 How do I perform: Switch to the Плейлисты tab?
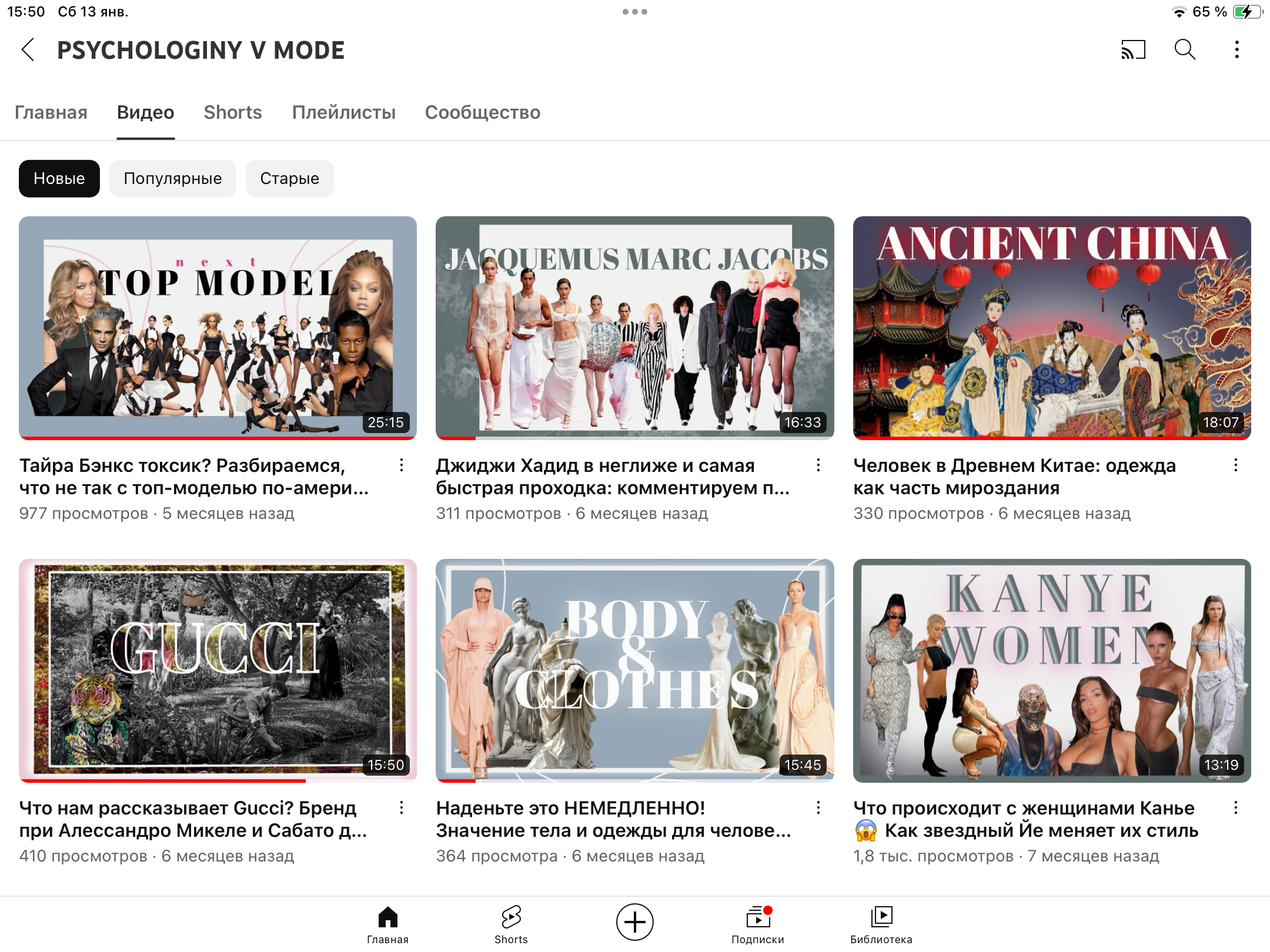pyautogui.click(x=343, y=112)
